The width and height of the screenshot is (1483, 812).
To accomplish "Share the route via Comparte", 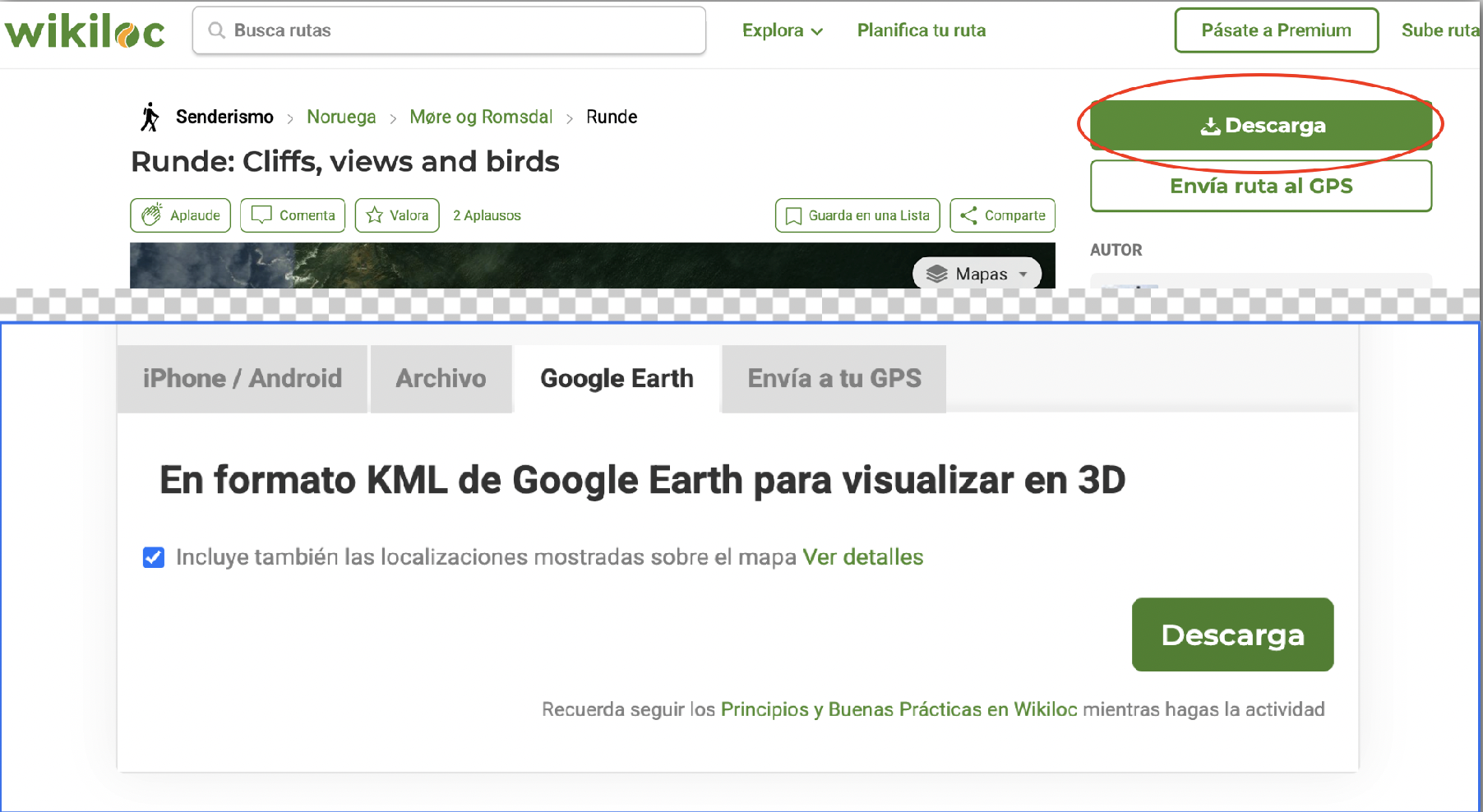I will [1002, 215].
